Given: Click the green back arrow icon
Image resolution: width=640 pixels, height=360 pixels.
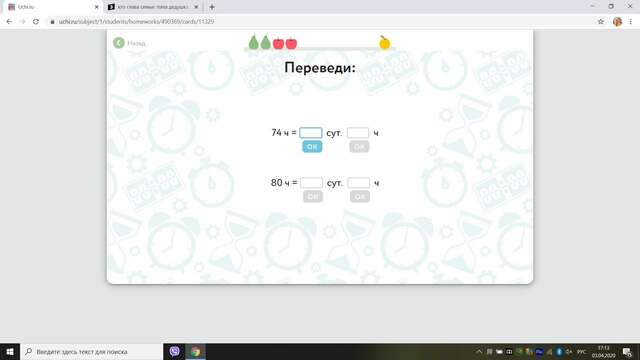Looking at the screenshot, I should coord(119,43).
